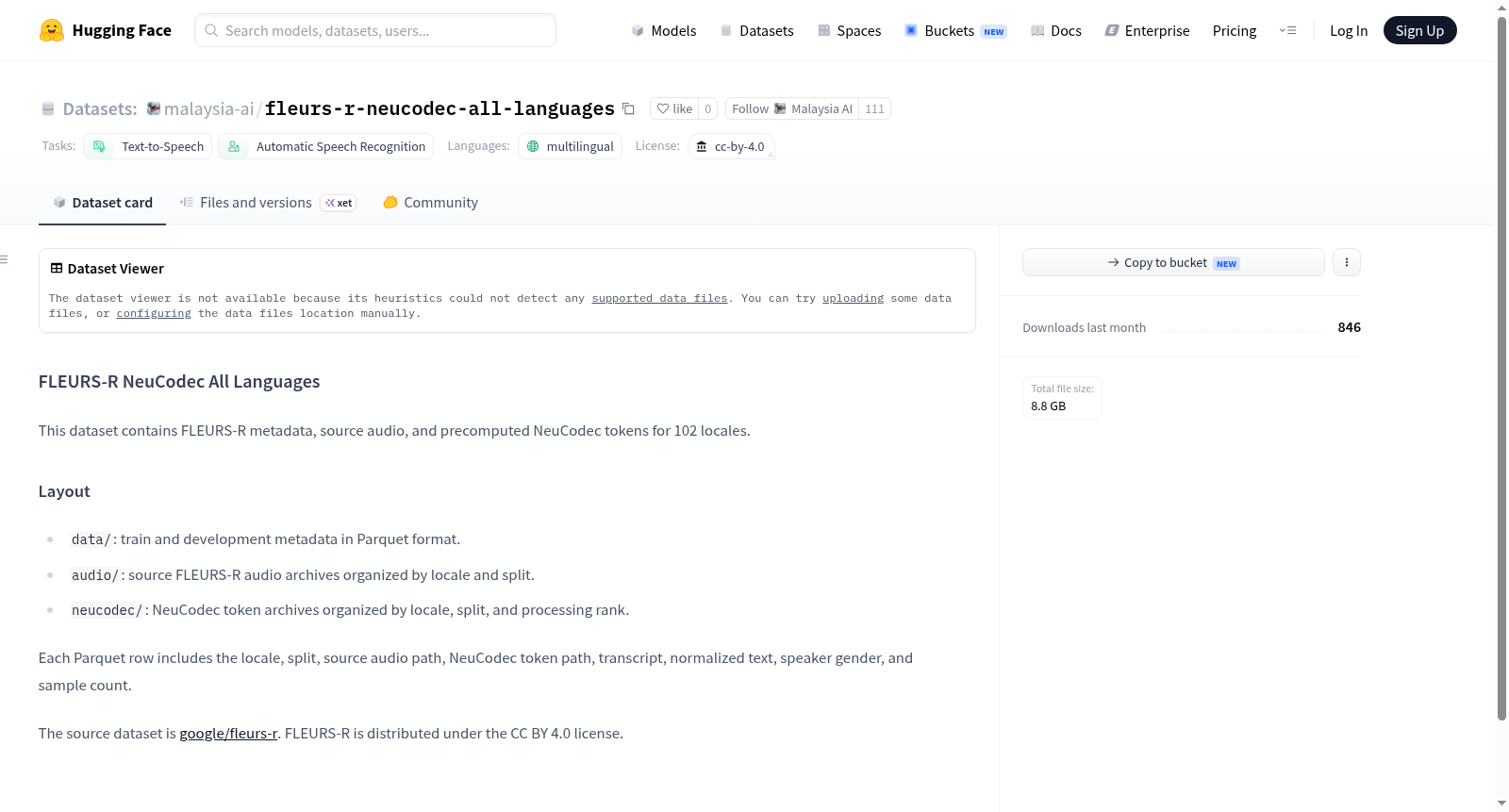Image resolution: width=1509 pixels, height=812 pixels.
Task: Switch to the Dataset card tab
Action: pos(103,202)
